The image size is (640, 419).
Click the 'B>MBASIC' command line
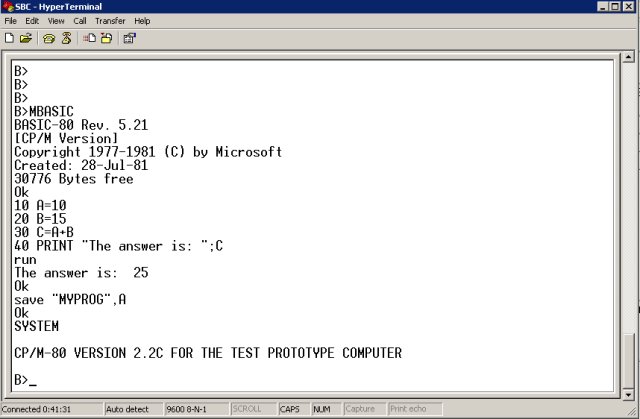(x=44, y=111)
